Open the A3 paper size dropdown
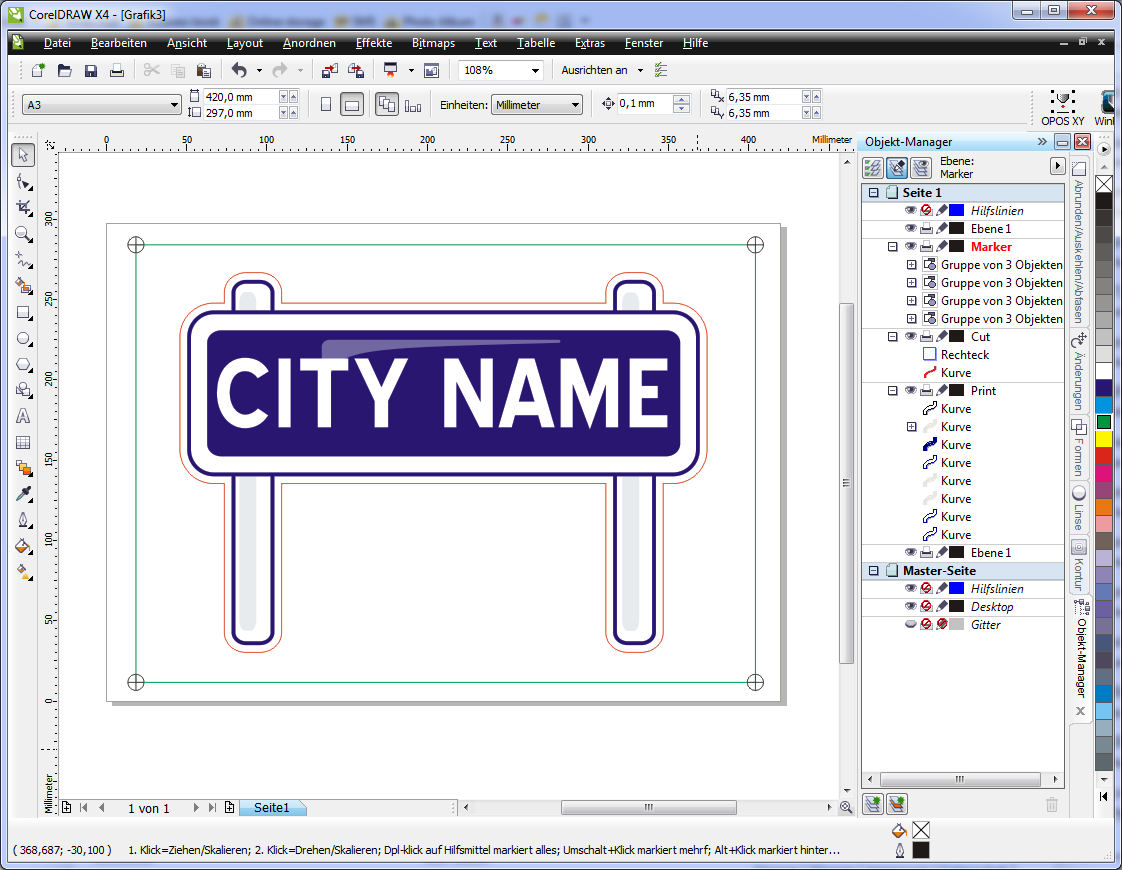1122x870 pixels. (174, 105)
